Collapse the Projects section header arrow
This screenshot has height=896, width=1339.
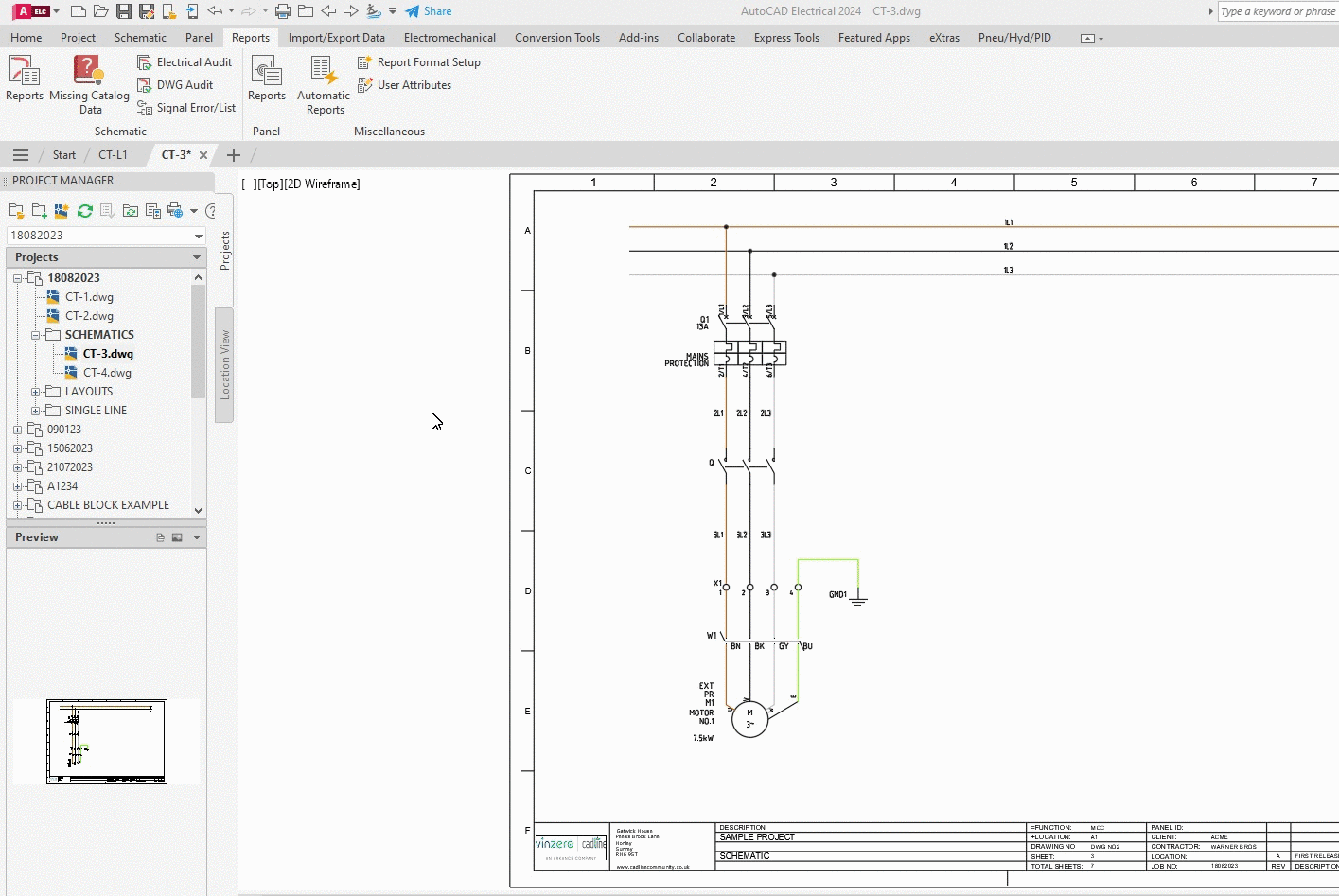click(197, 257)
